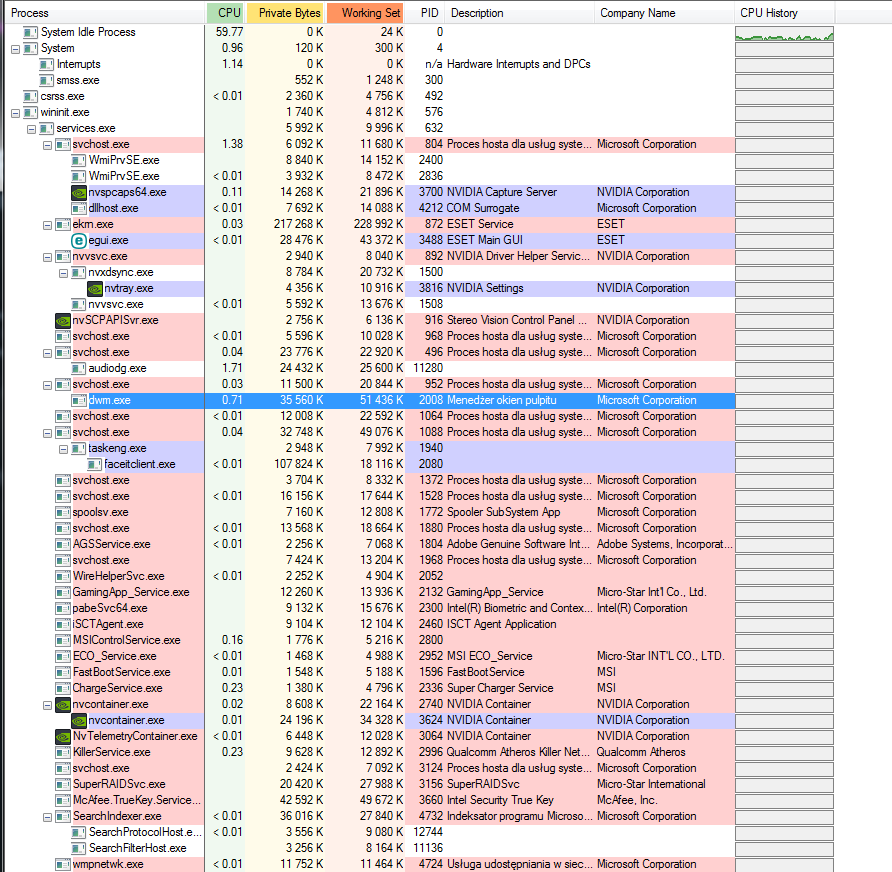Collapse the svchost.exe PID 804 branch
This screenshot has width=892, height=872.
(47, 145)
